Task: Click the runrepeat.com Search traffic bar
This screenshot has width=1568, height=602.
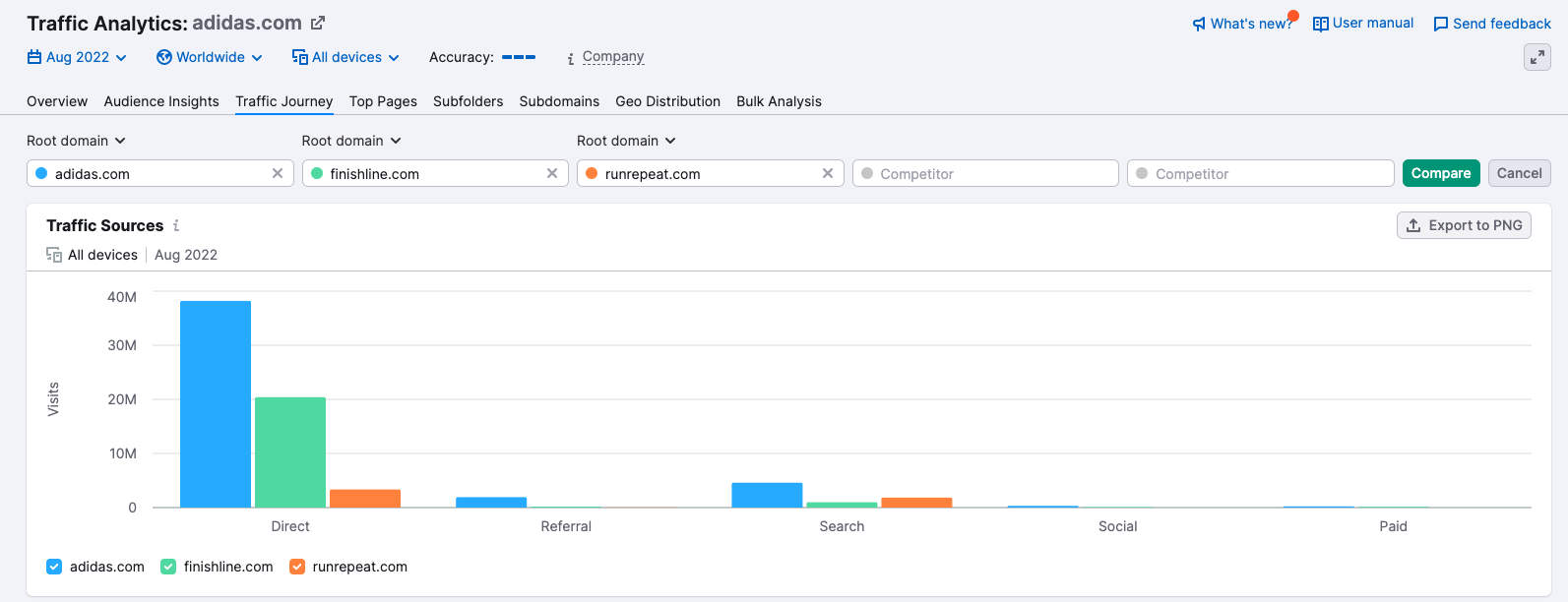Action: click(x=916, y=503)
